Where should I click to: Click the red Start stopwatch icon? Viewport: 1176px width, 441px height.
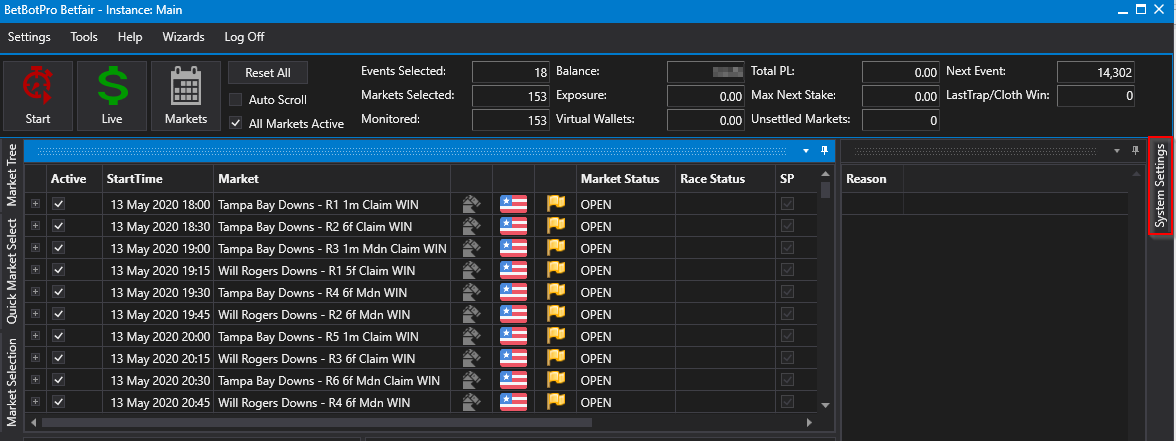(x=37, y=86)
